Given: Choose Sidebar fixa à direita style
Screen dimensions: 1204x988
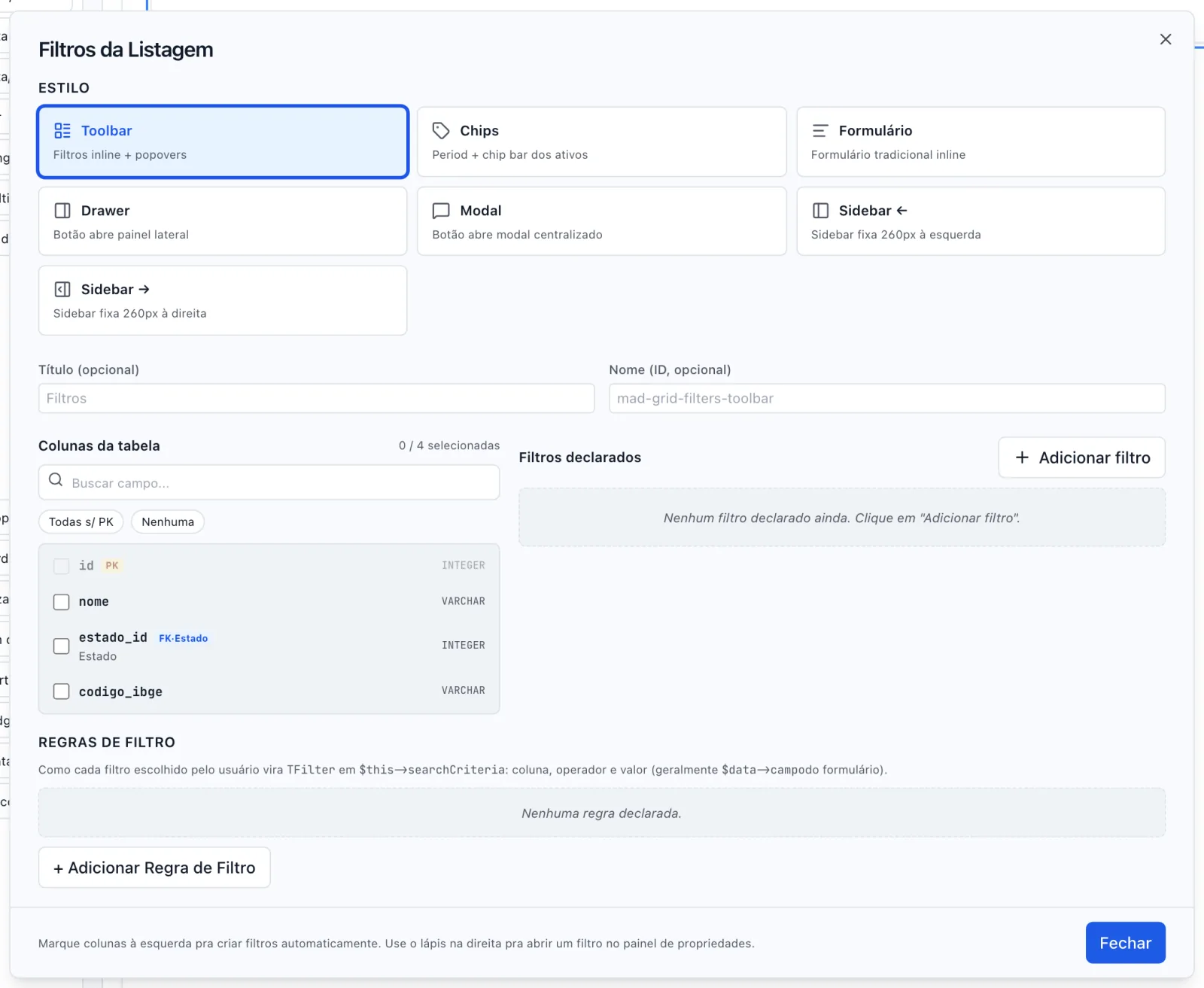Looking at the screenshot, I should (223, 300).
